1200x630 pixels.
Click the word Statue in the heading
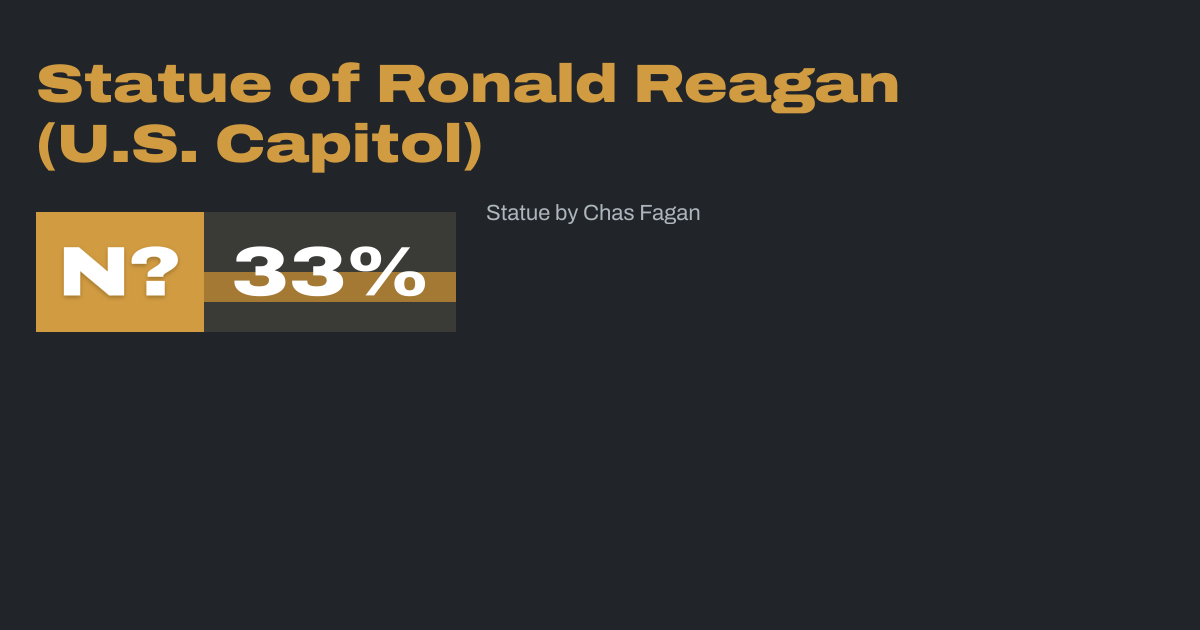[154, 86]
